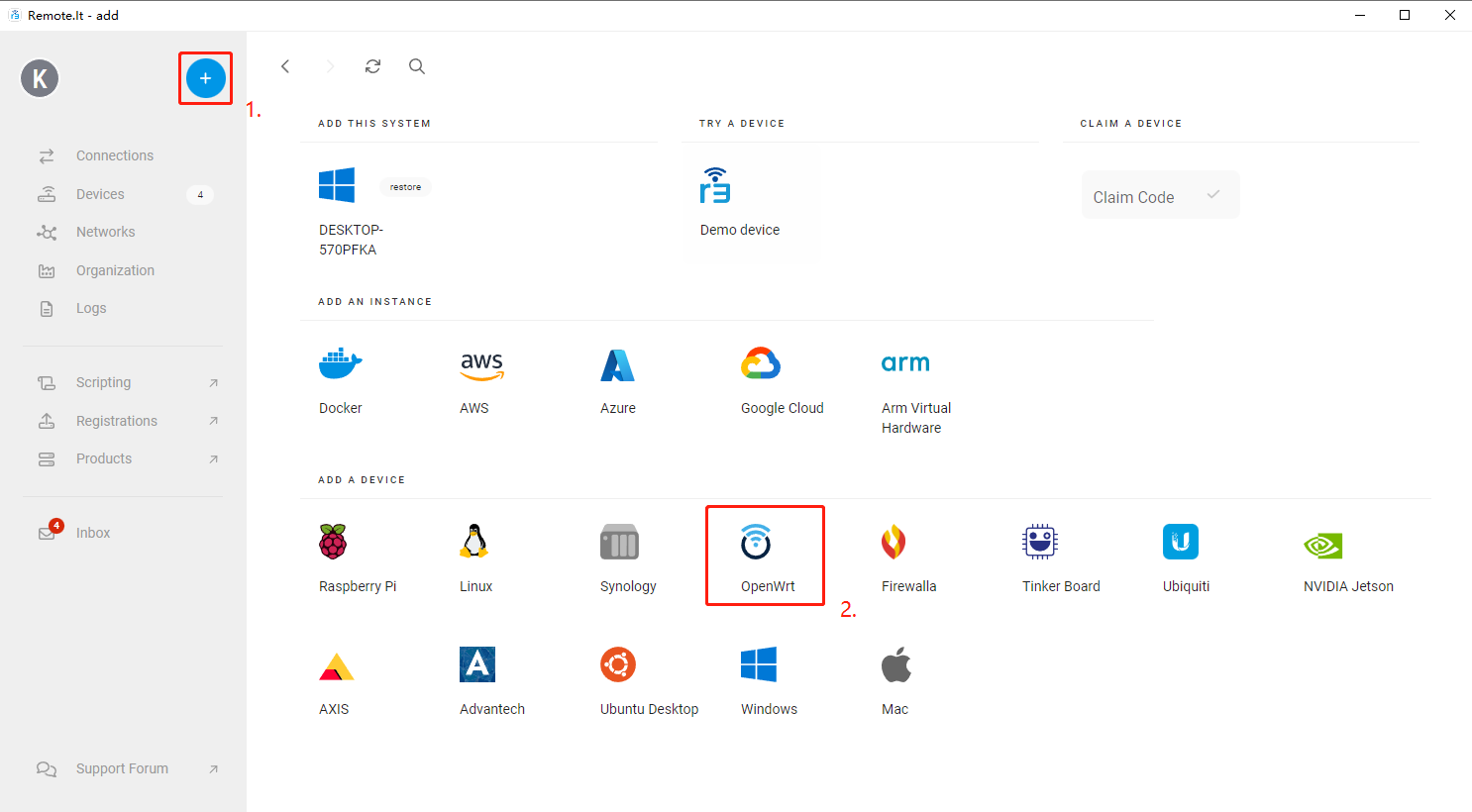Image resolution: width=1472 pixels, height=812 pixels.
Task: Click the Claim Code input field
Action: coord(1160,195)
